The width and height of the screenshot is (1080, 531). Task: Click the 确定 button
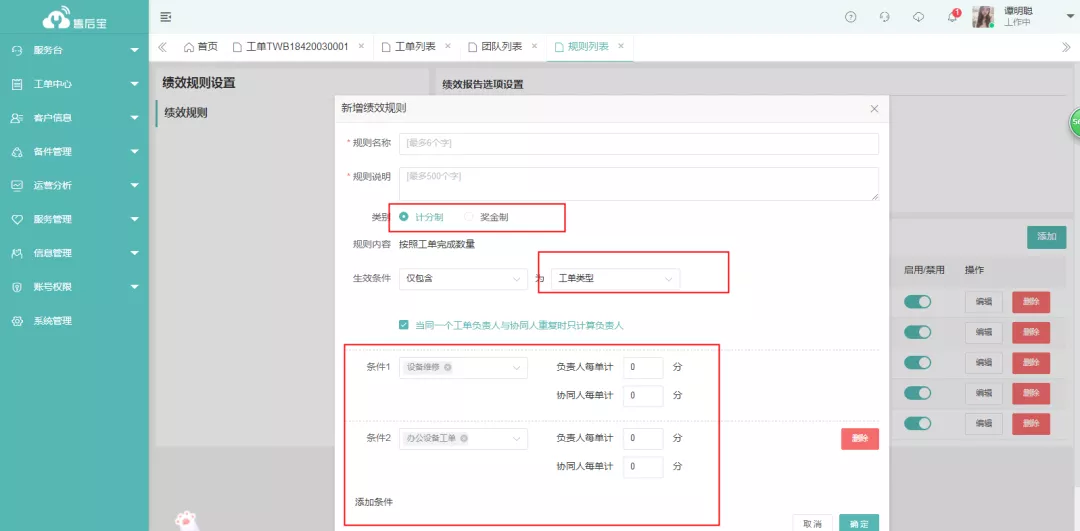[858, 523]
